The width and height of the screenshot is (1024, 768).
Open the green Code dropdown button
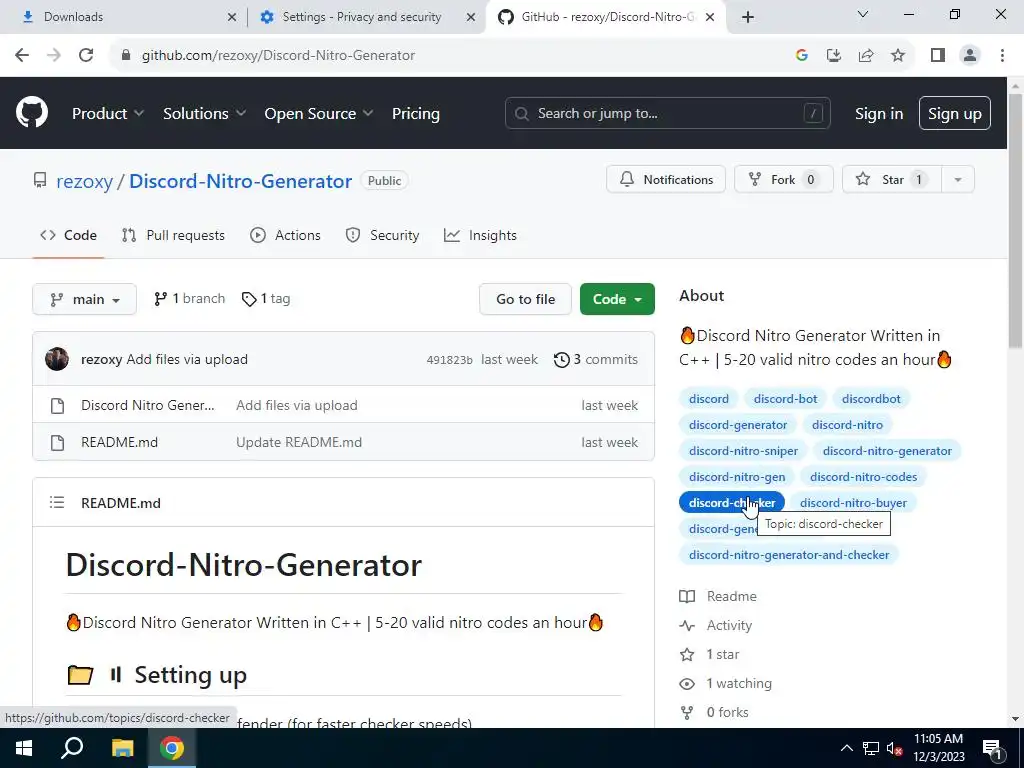(617, 299)
